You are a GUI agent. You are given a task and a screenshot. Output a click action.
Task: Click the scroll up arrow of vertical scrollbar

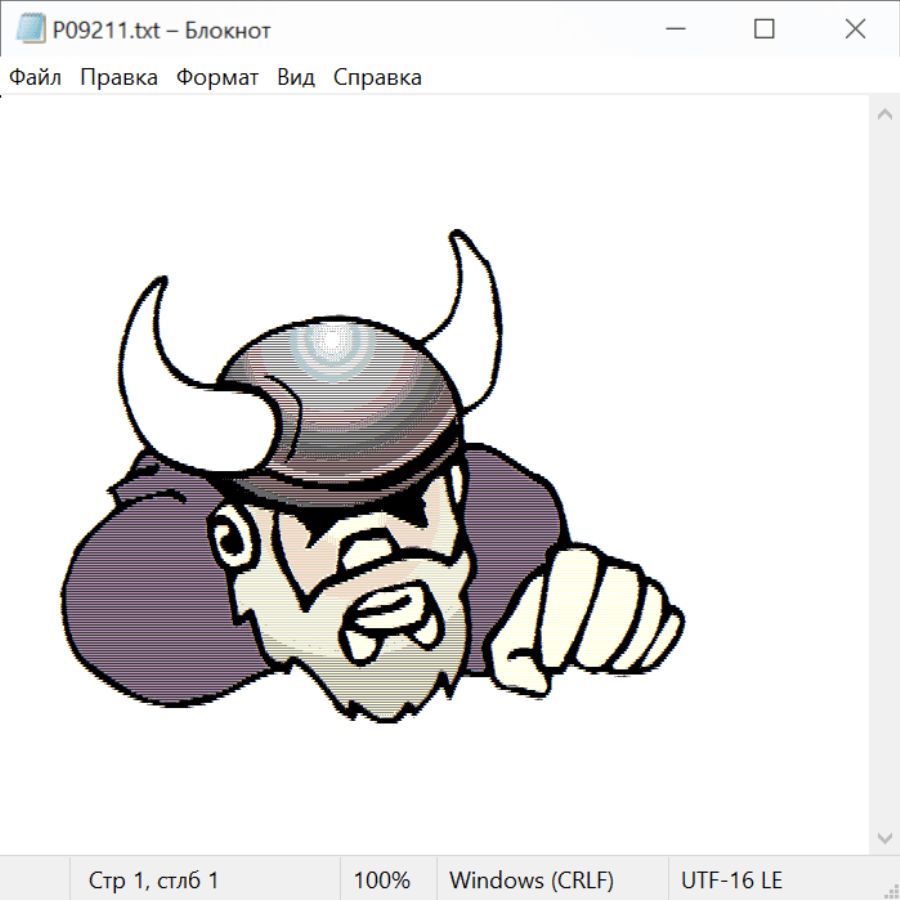tap(884, 114)
